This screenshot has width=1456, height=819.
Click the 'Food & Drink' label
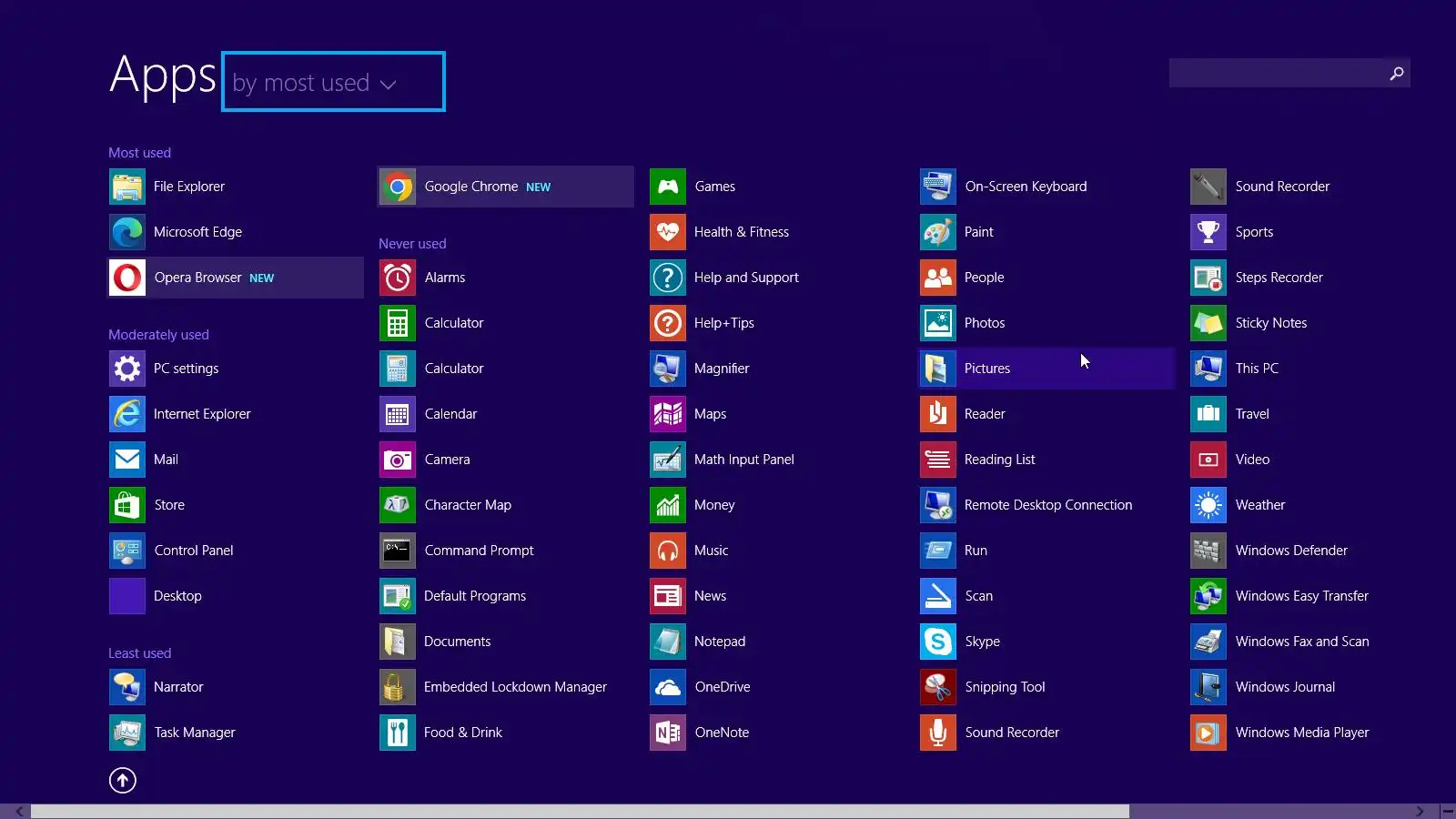[x=463, y=733]
